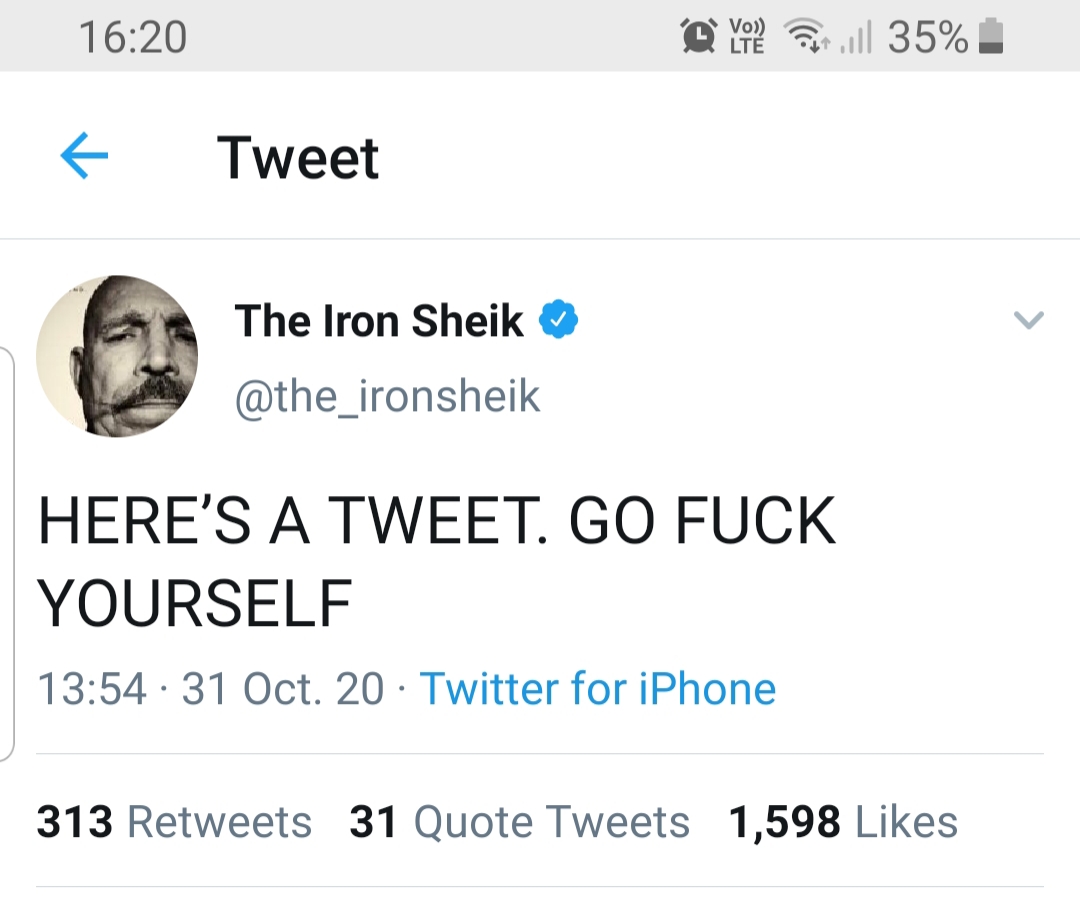Tap the 16:20 status bar clock
Screen dimensions: 1080x901
[132, 37]
